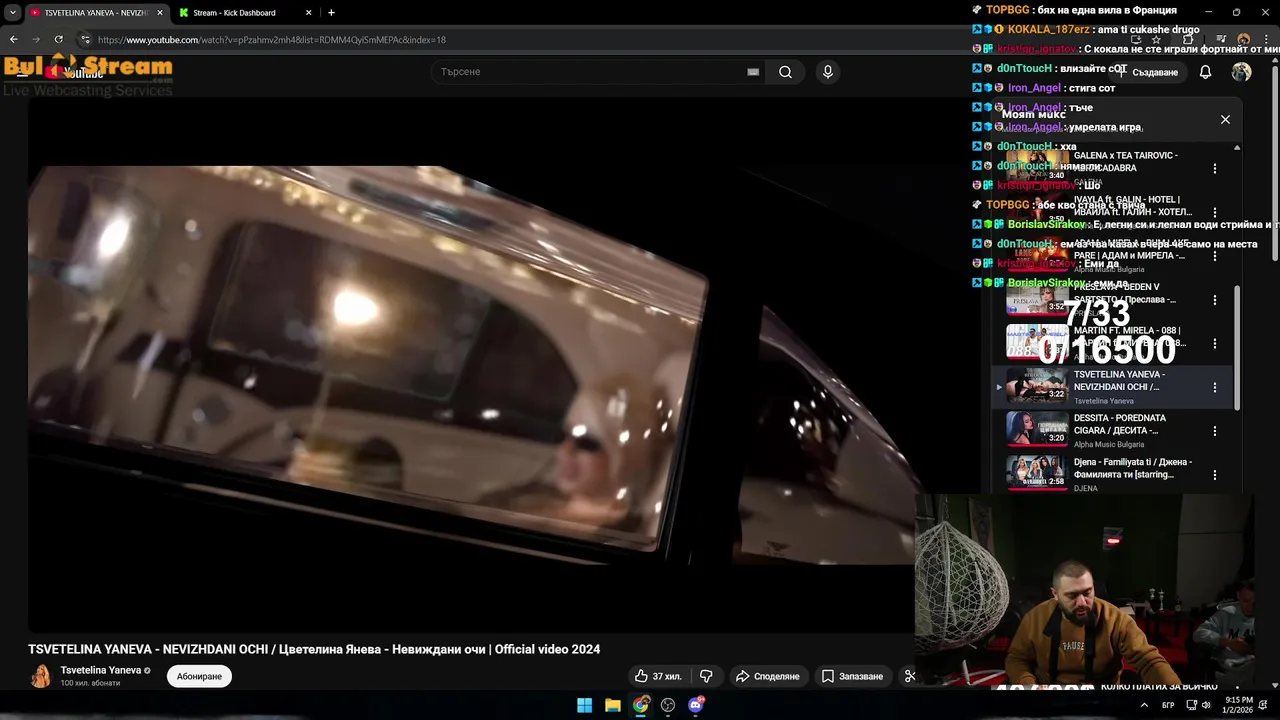Go forward to the next page
This screenshot has width=1280, height=720.
(x=36, y=40)
